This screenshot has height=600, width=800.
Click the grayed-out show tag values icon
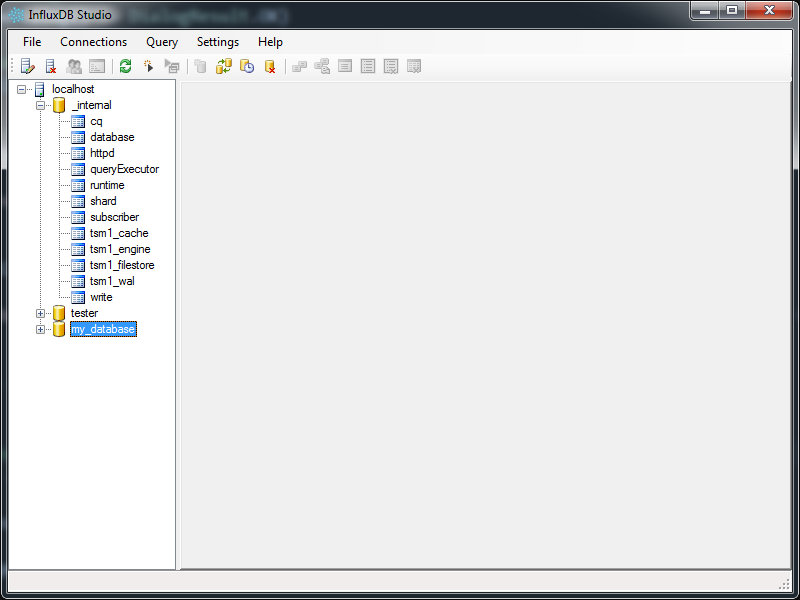(322, 66)
